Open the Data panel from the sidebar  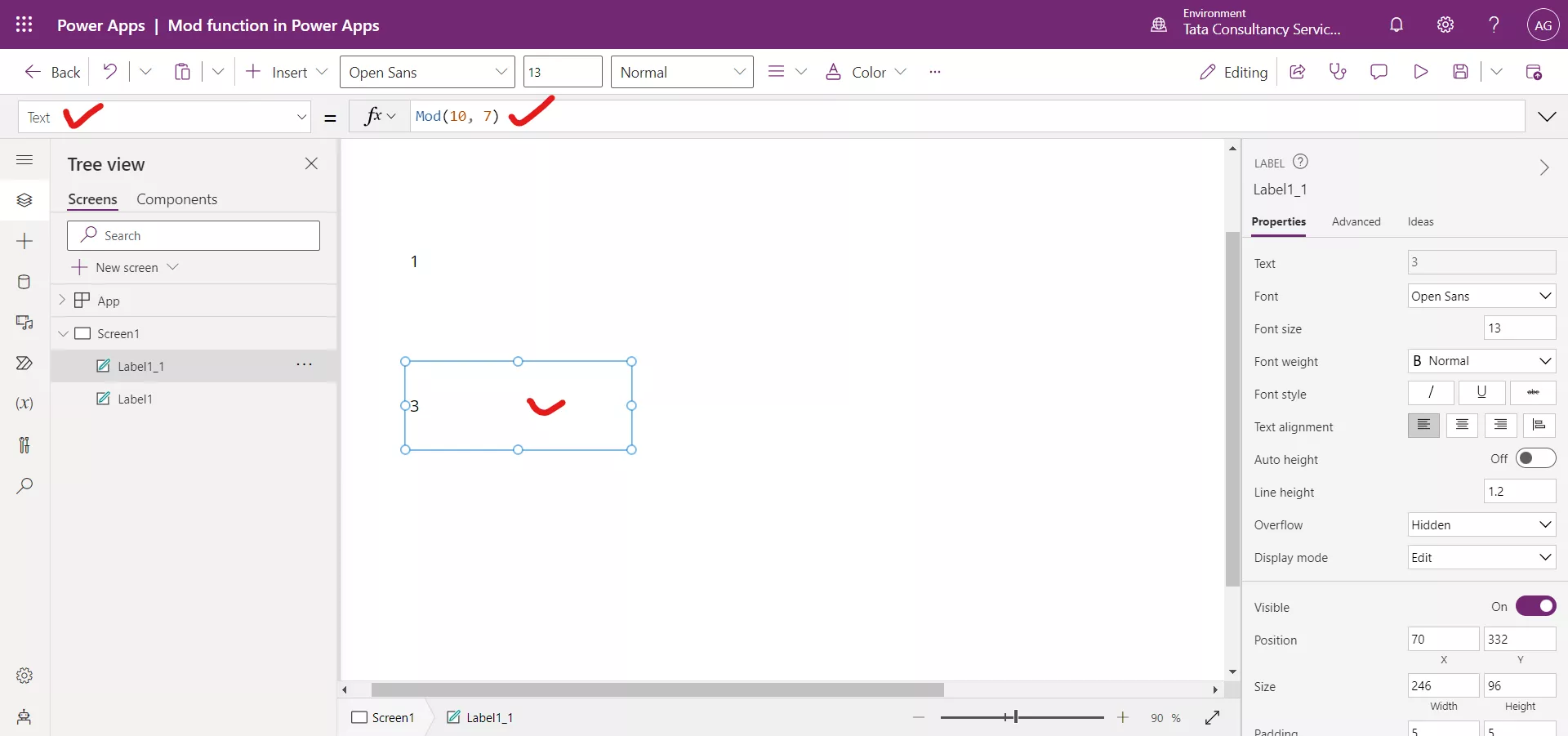click(24, 282)
